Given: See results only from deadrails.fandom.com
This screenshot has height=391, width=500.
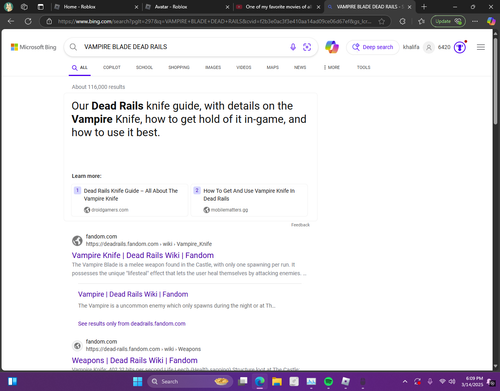Looking at the screenshot, I should coord(132,324).
